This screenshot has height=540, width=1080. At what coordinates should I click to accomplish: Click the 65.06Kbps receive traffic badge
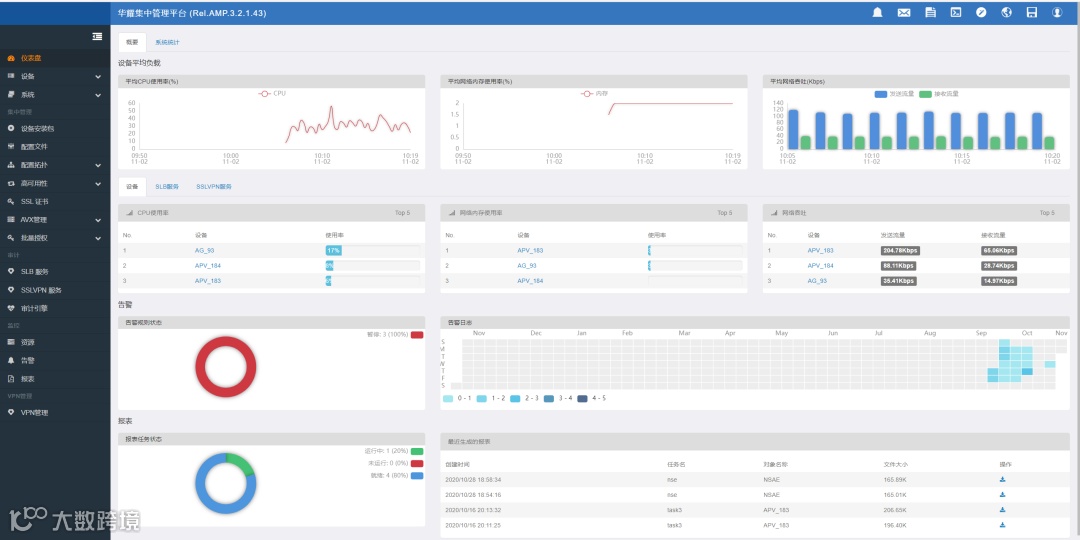click(999, 250)
